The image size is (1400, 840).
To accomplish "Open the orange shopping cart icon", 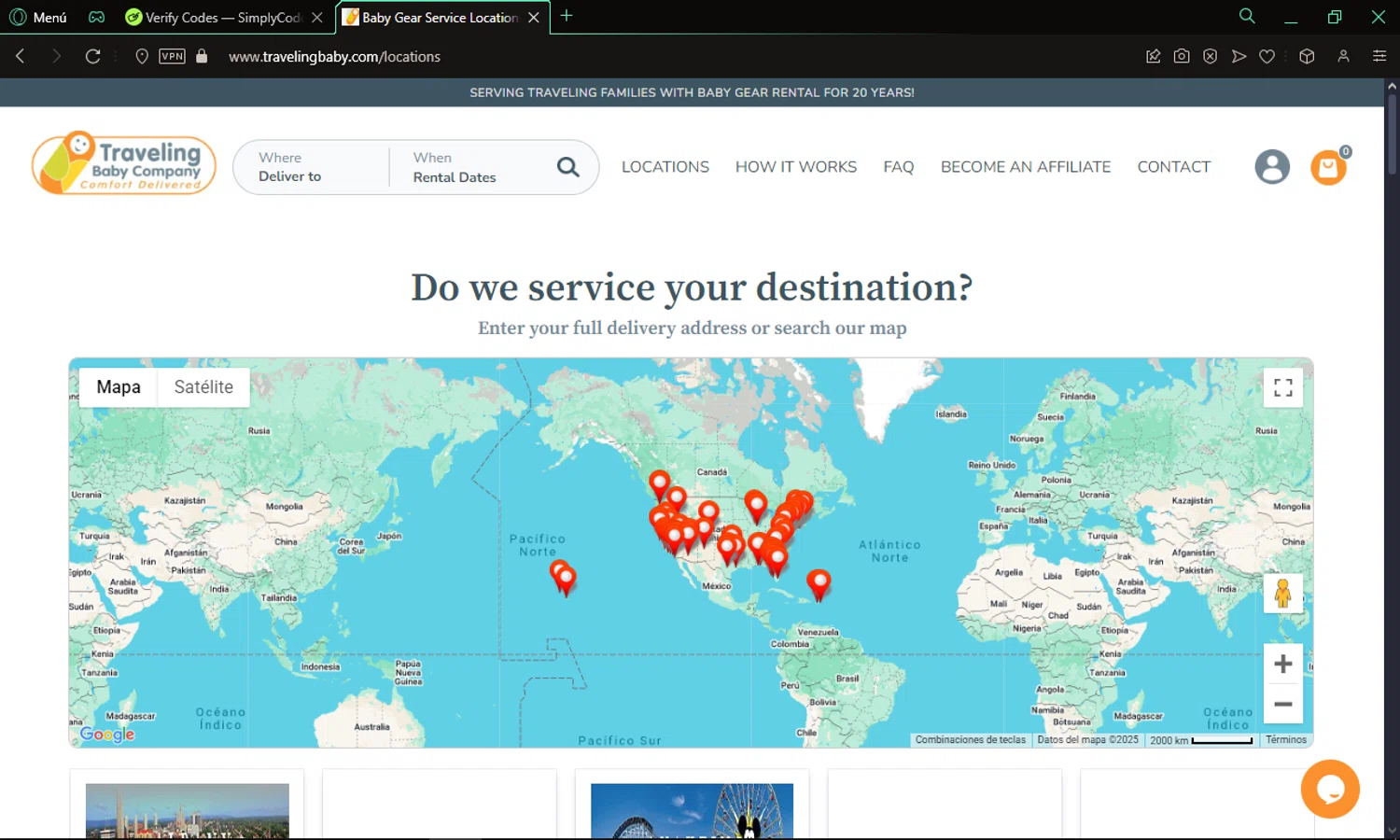I will 1328,167.
